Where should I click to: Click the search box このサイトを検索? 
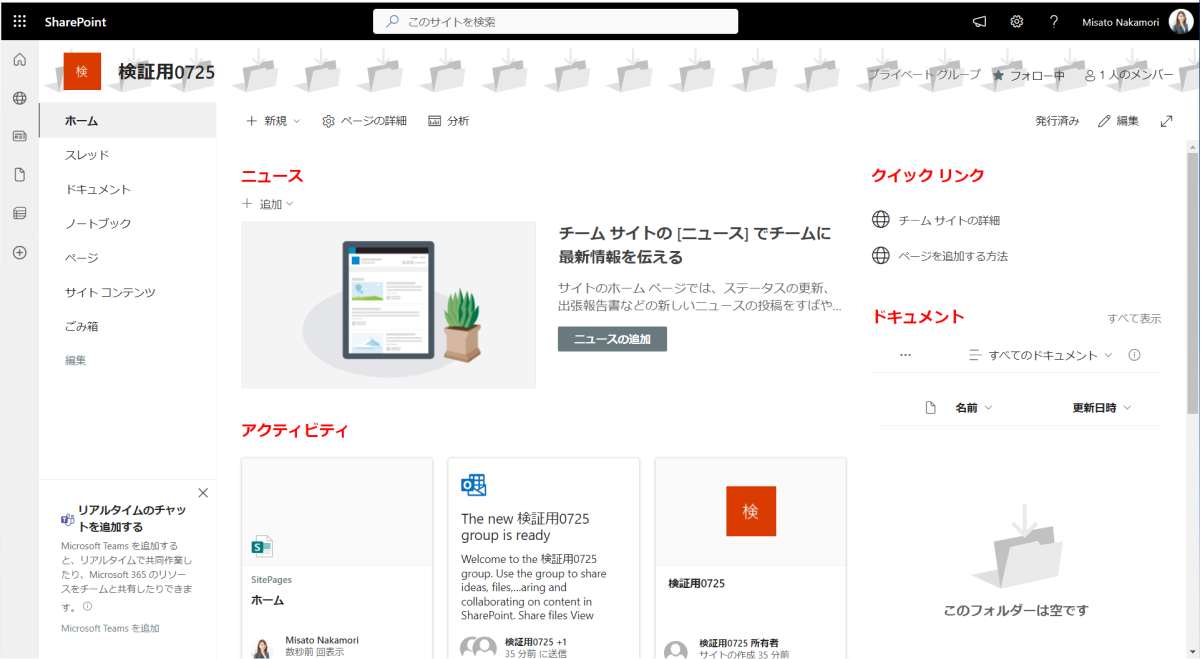[x=556, y=21]
